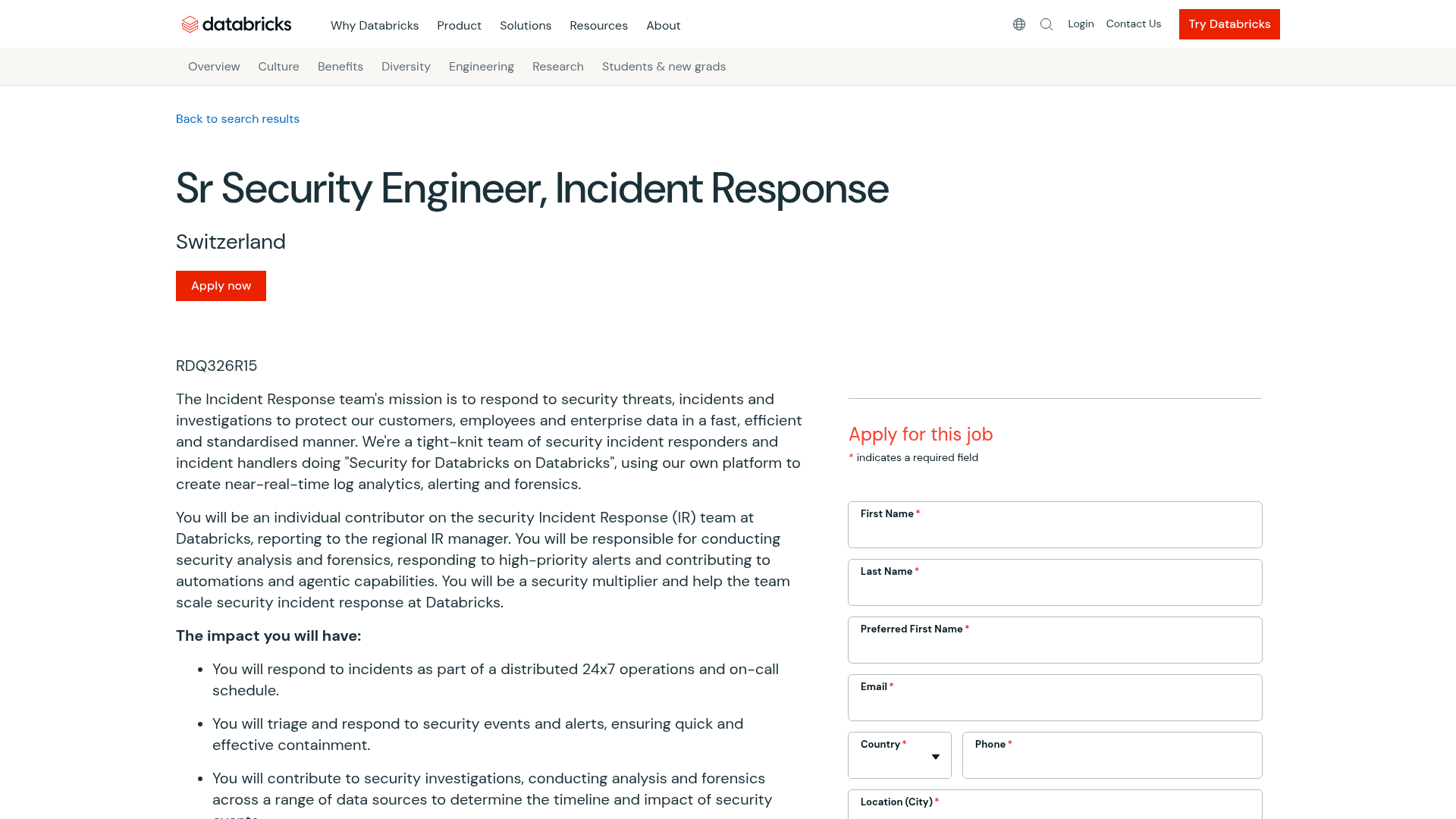
Task: Open site search magnifier icon
Action: (x=1046, y=24)
